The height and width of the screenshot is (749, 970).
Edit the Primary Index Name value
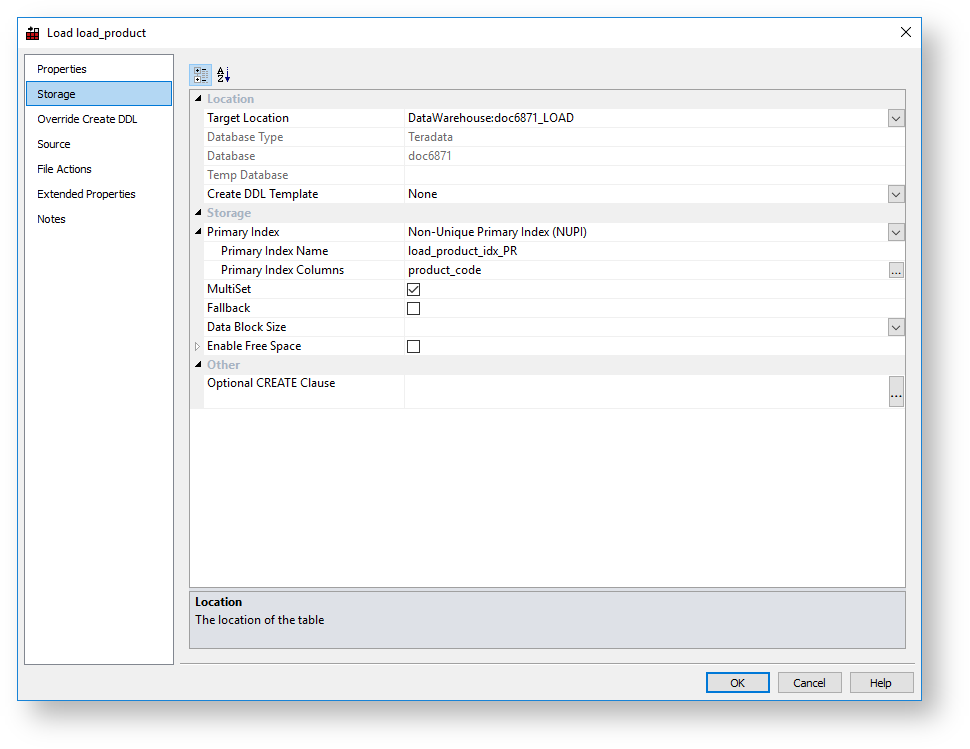(654, 251)
